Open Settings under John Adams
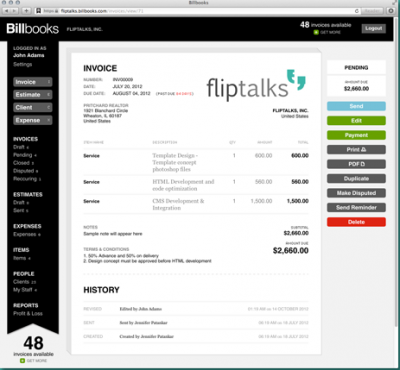The height and width of the screenshot is (370, 400). [x=23, y=64]
